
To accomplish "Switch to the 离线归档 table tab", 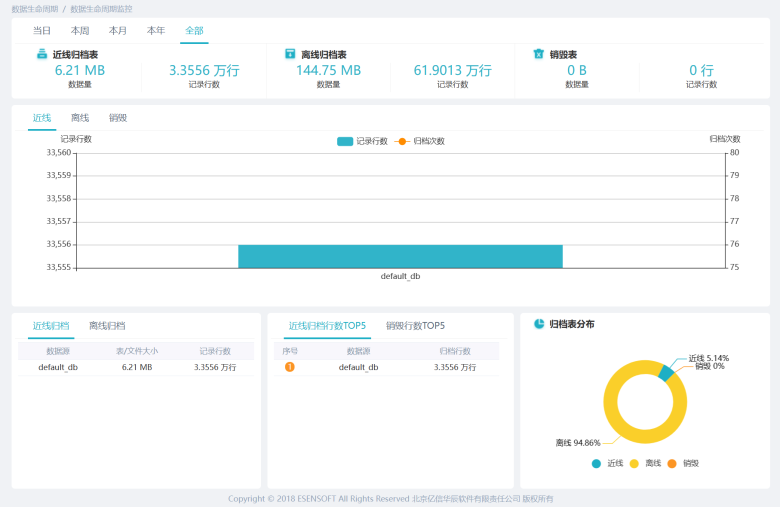I will [107, 326].
